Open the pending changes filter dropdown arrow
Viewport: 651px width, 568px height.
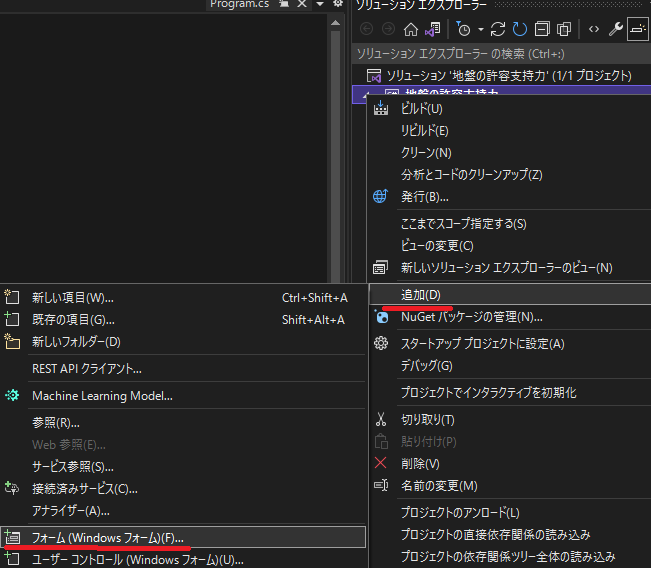coord(480,29)
